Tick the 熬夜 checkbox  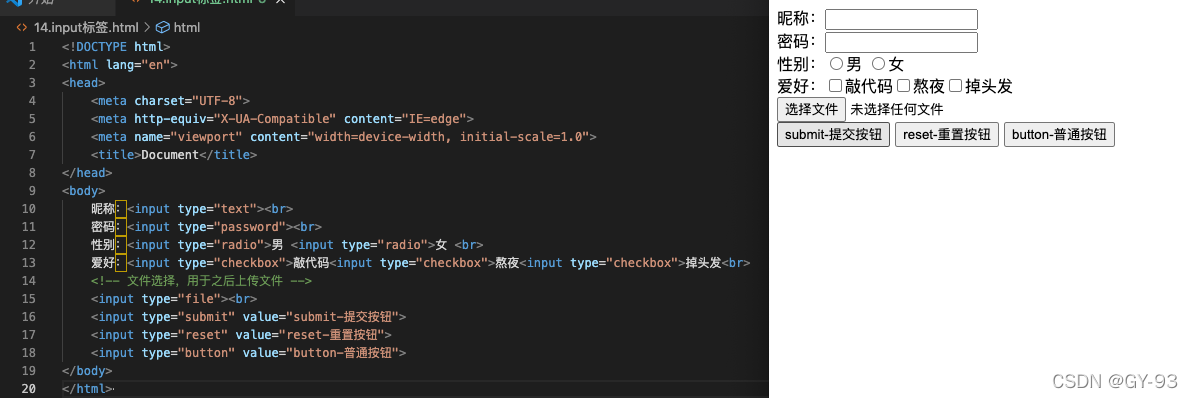tap(903, 86)
